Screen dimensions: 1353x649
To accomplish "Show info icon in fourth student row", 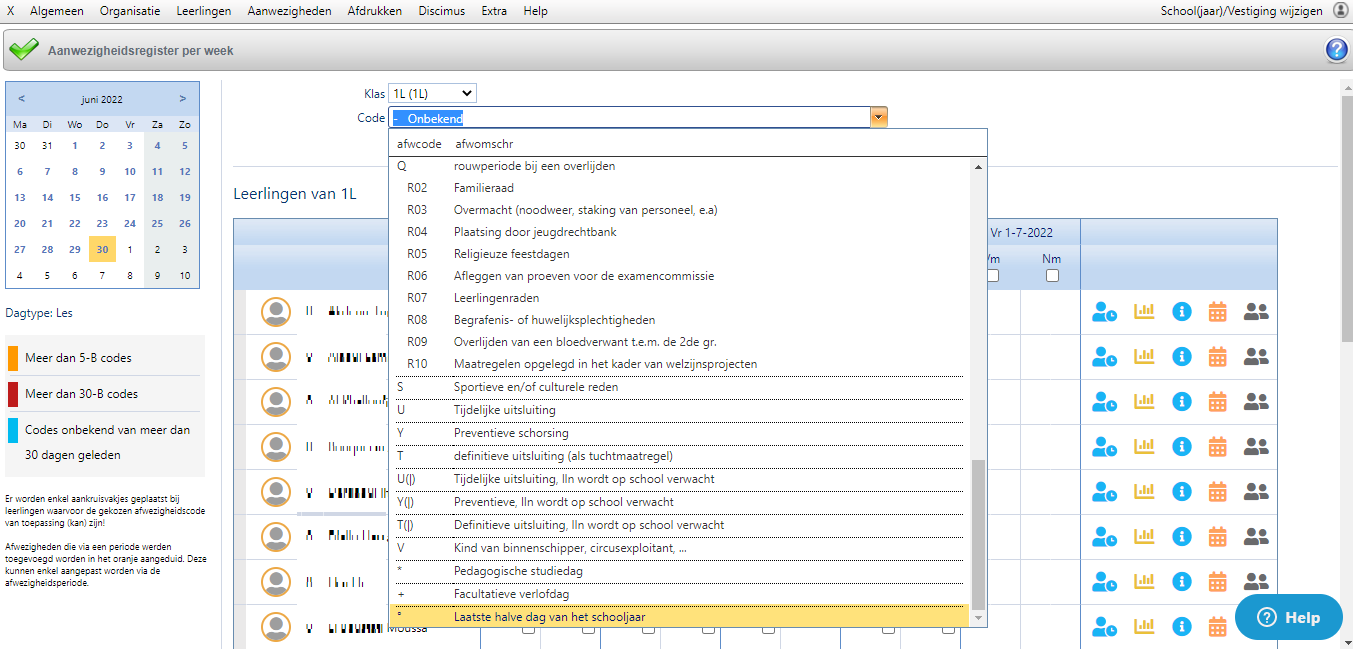I will (1181, 447).
